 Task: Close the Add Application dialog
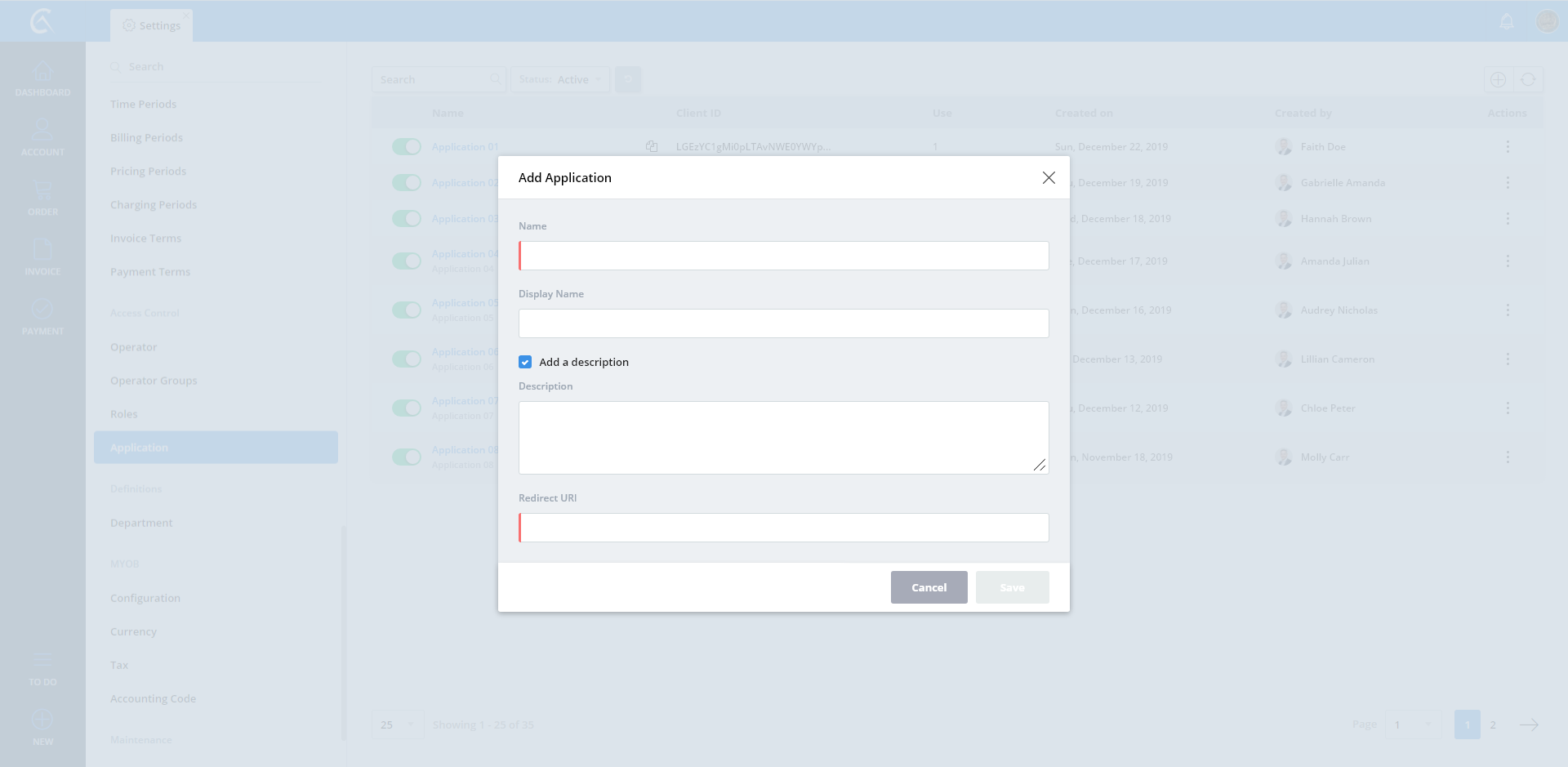click(1049, 178)
